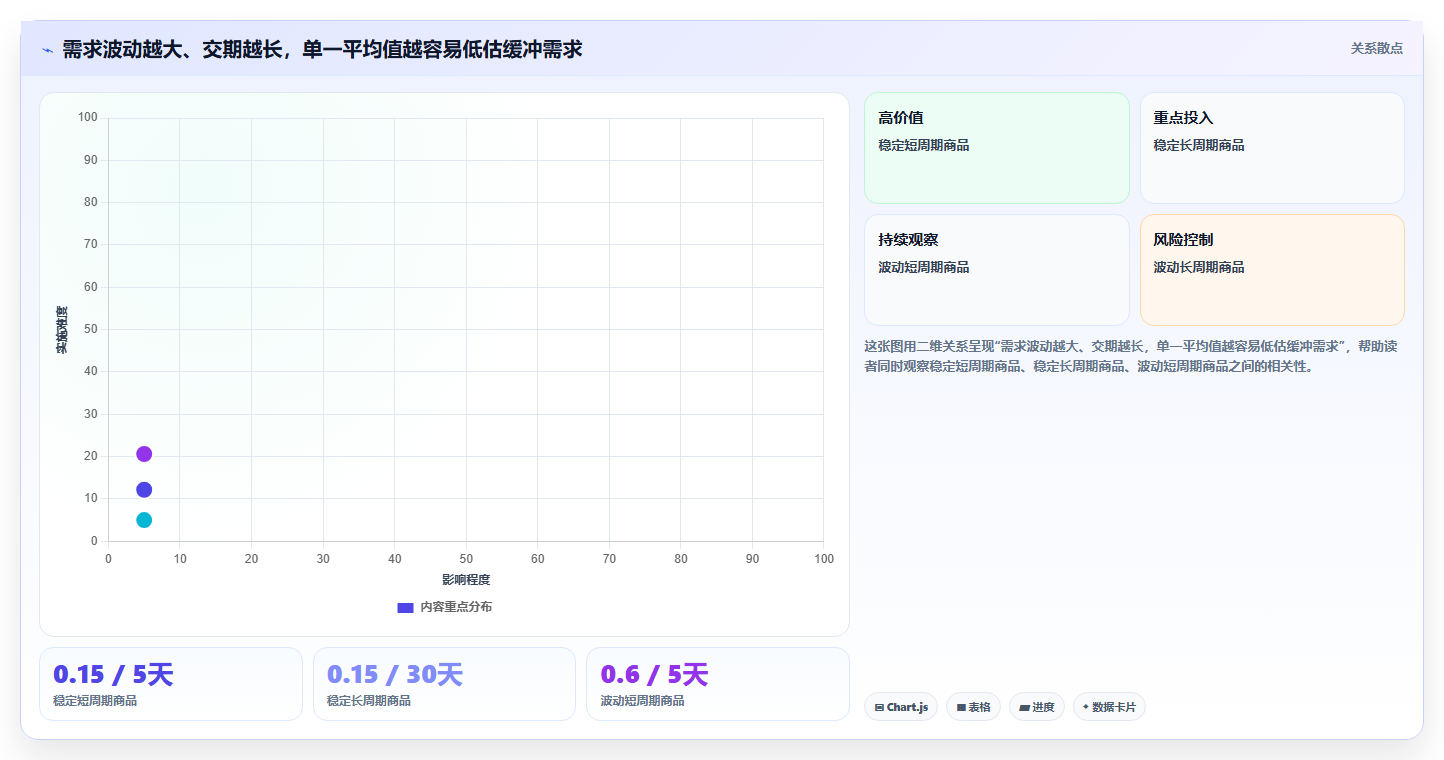The height and width of the screenshot is (760, 1444).
Task: Select the 重点投入 quadrant card
Action: tap(1272, 148)
